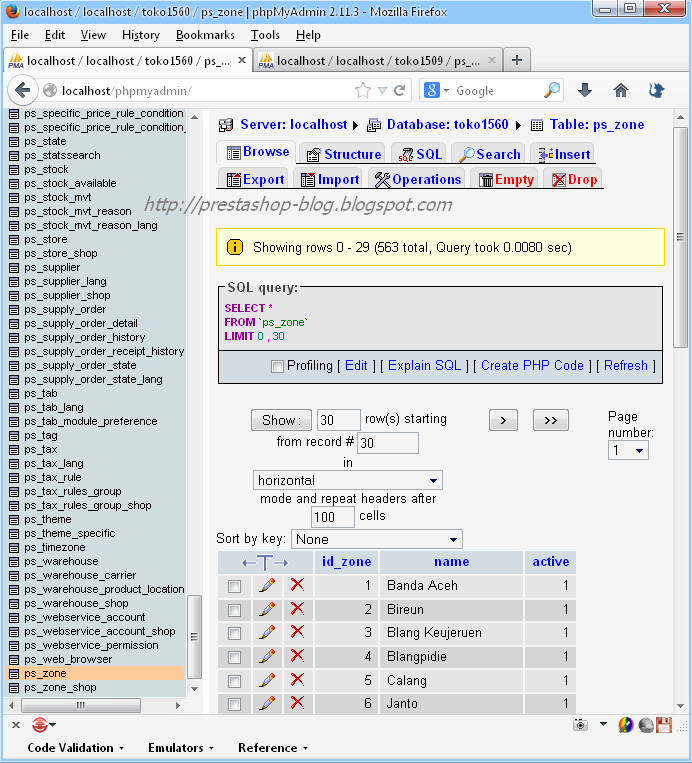The height and width of the screenshot is (763, 692).
Task: Click the main page vertical scrollbar thumb
Action: pyautogui.click(x=680, y=237)
